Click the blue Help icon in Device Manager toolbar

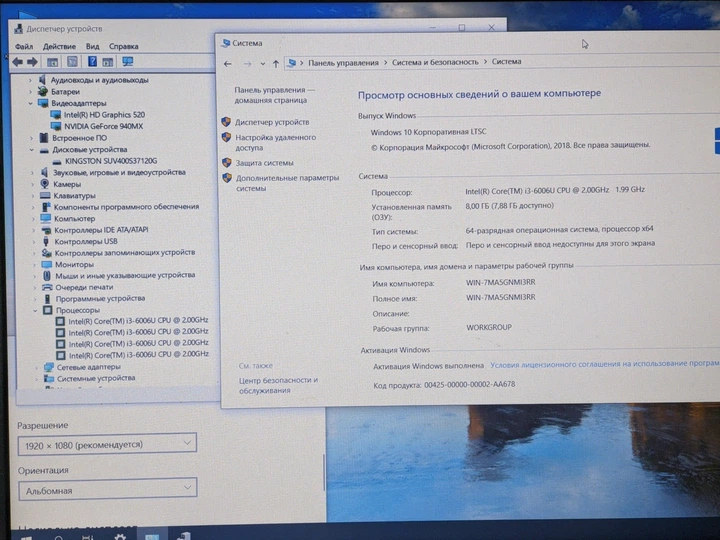[x=92, y=62]
